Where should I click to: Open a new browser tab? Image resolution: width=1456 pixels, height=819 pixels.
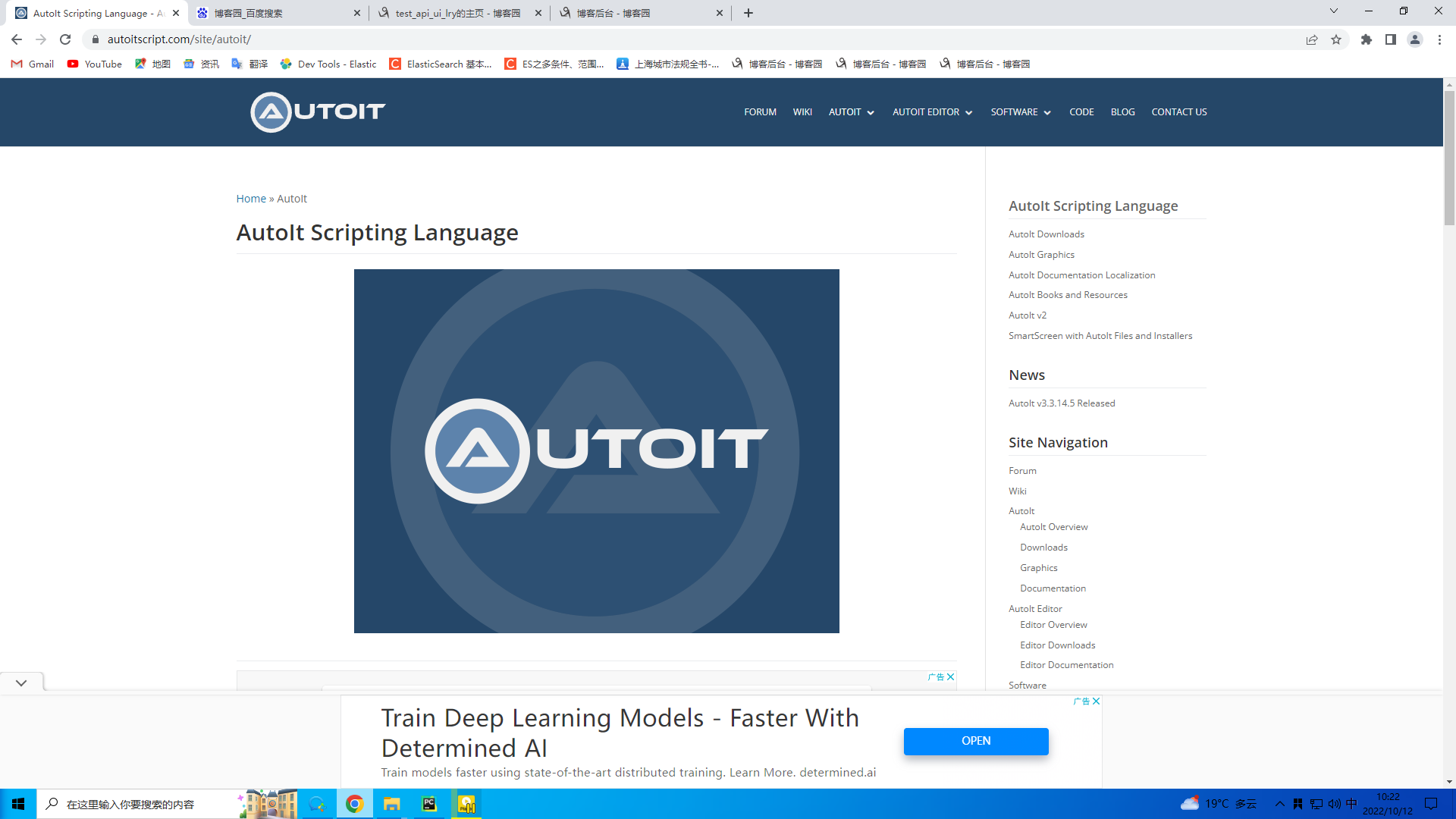(x=748, y=13)
